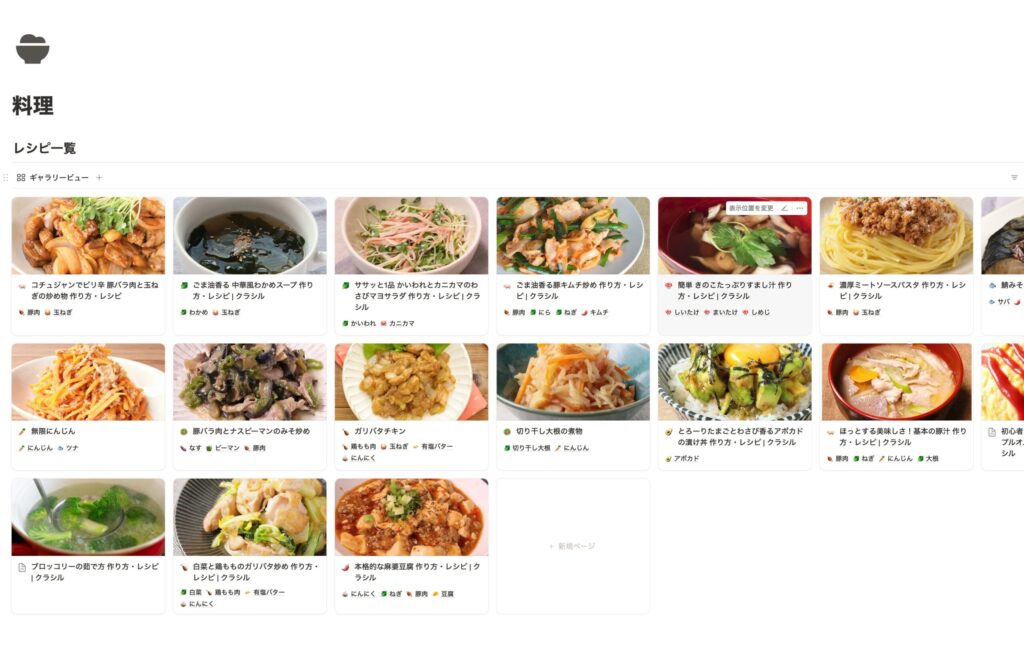Click the page icon of ブロッコリーの茹で方 card
Image resolution: width=1024 pixels, height=649 pixels.
click(x=22, y=567)
